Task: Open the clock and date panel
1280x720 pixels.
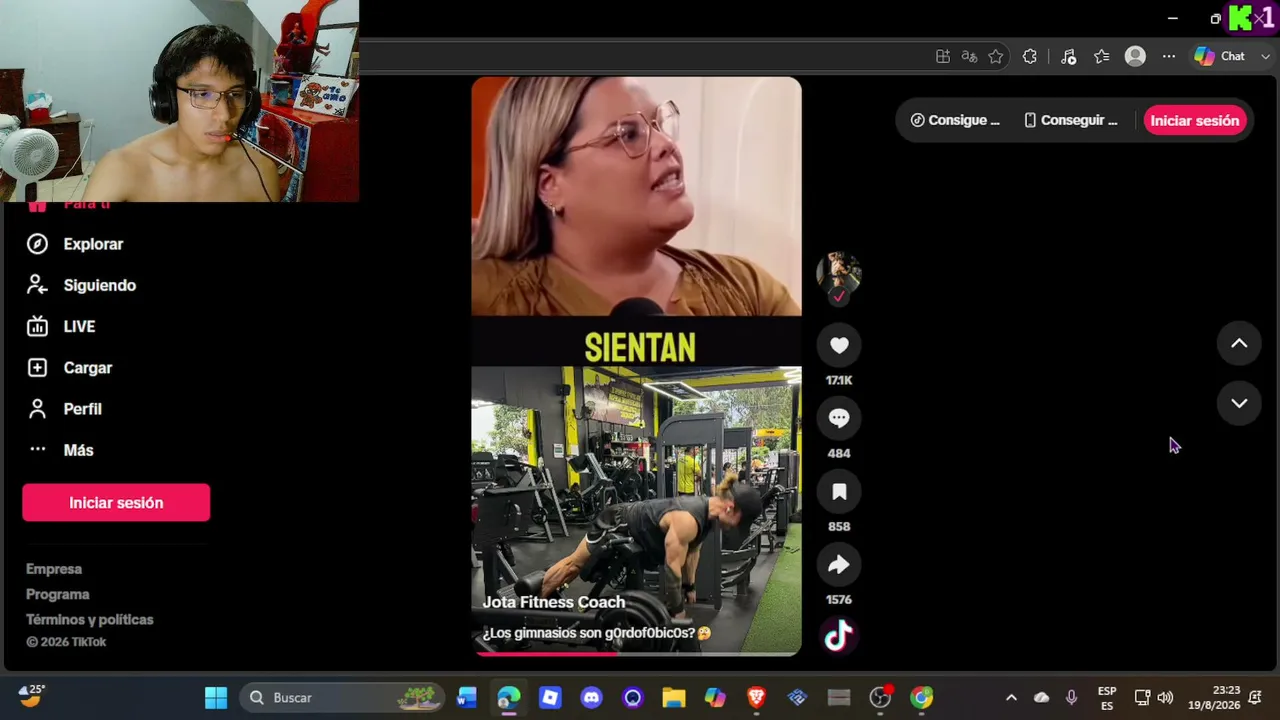Action: point(1213,698)
